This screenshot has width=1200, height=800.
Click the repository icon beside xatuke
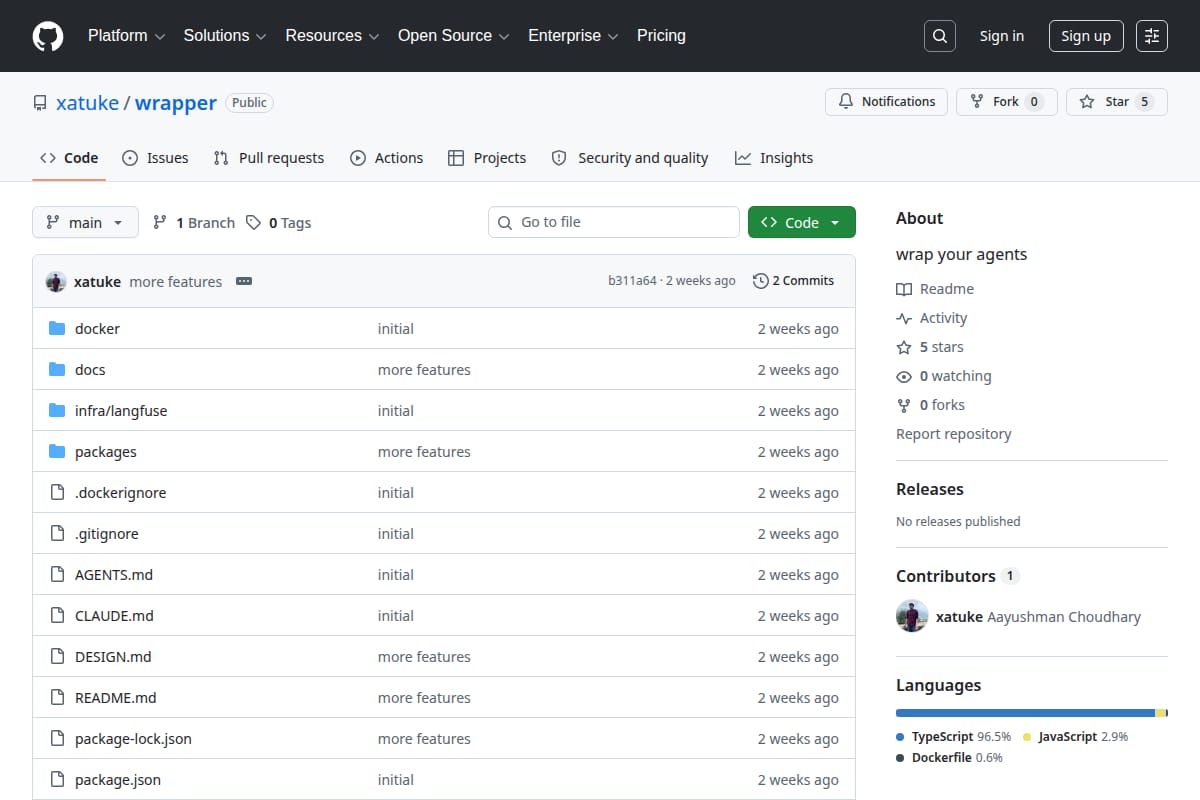click(40, 103)
